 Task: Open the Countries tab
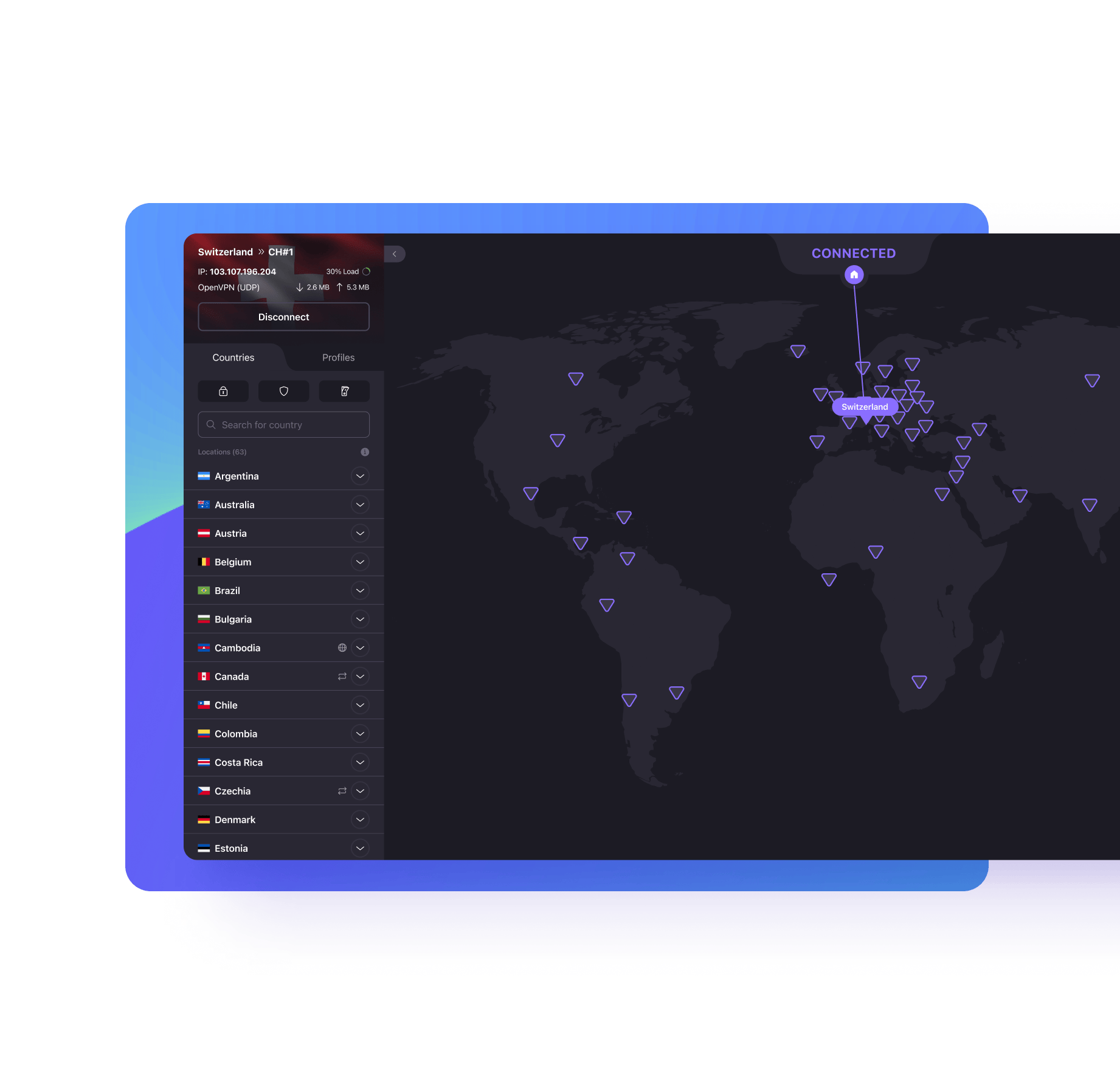233,357
